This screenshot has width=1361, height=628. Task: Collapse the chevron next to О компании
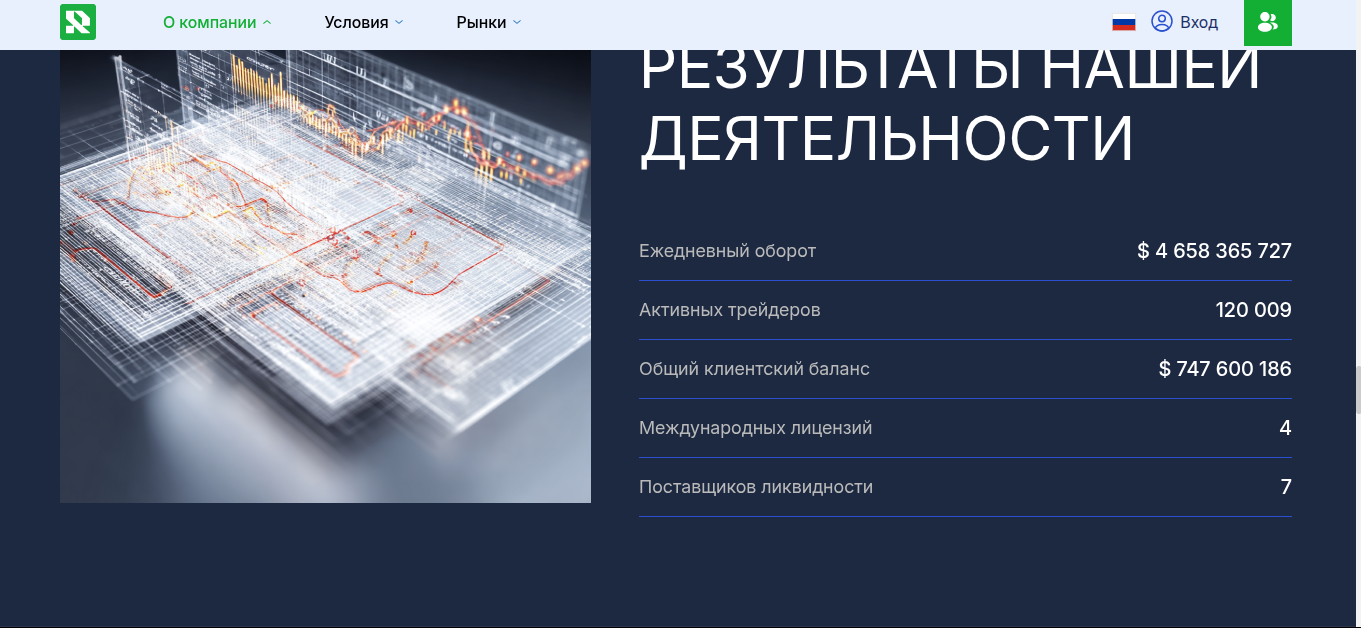pos(267,22)
